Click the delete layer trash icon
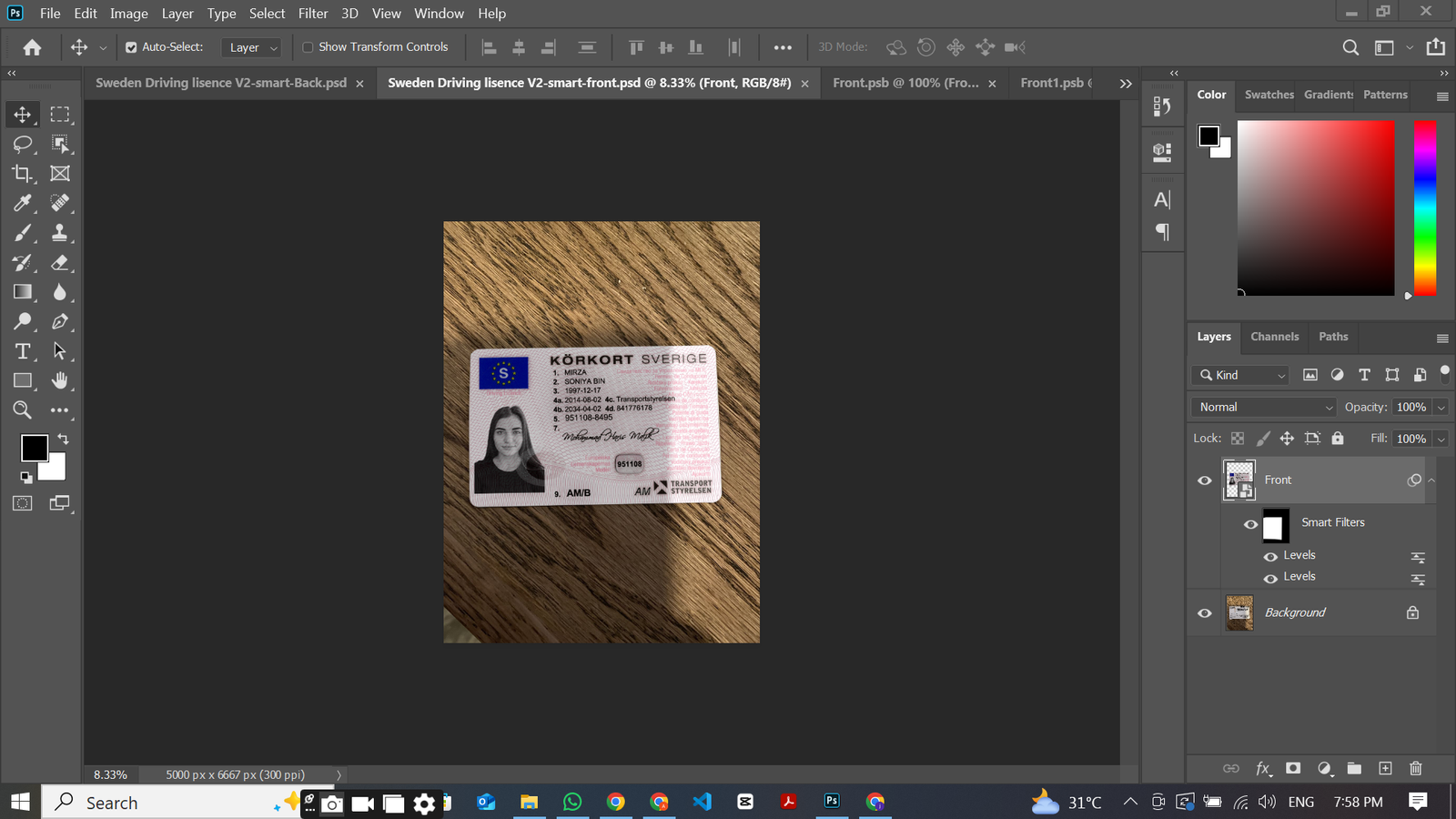 pos(1415,768)
